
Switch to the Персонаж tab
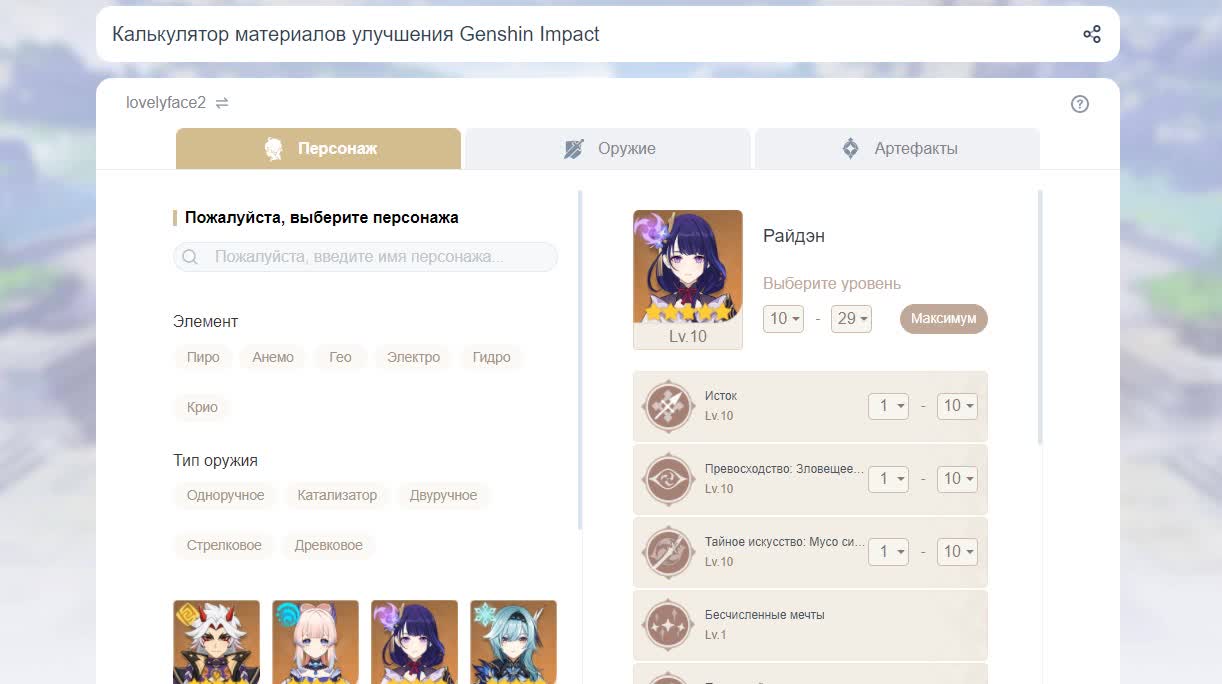(318, 149)
